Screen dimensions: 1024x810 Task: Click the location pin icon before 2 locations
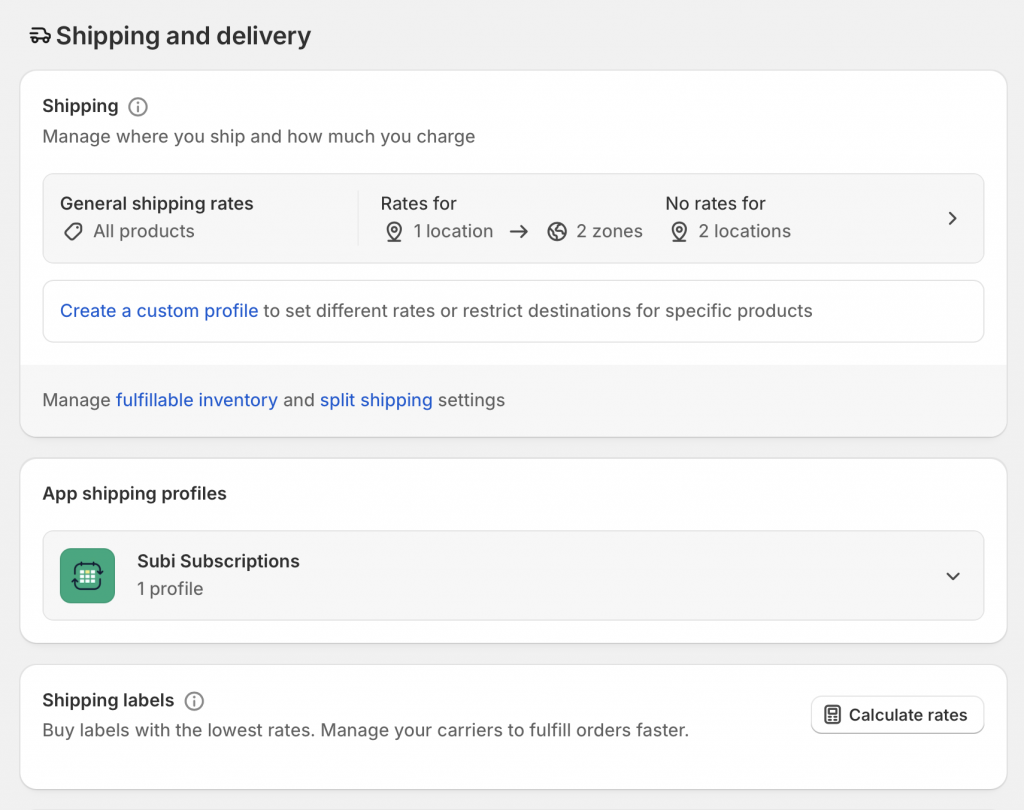(x=679, y=231)
